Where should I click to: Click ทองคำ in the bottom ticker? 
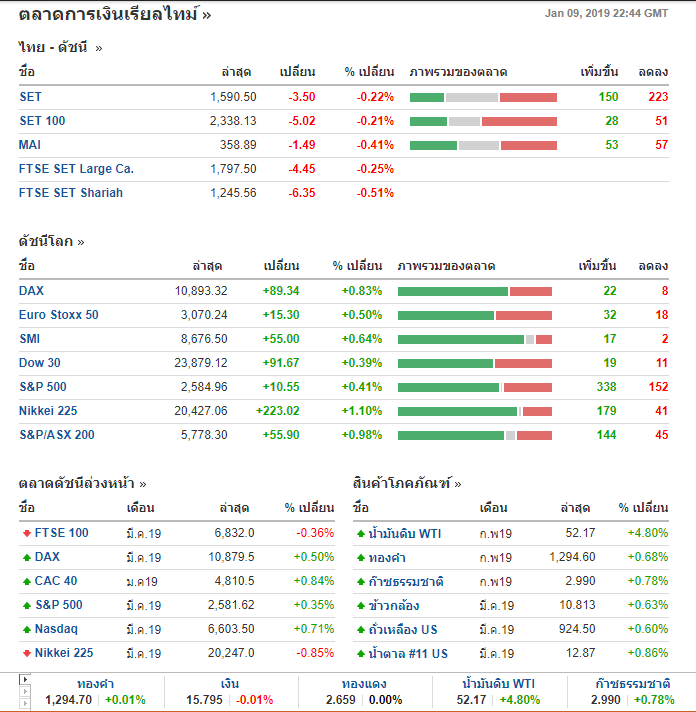[x=95, y=684]
